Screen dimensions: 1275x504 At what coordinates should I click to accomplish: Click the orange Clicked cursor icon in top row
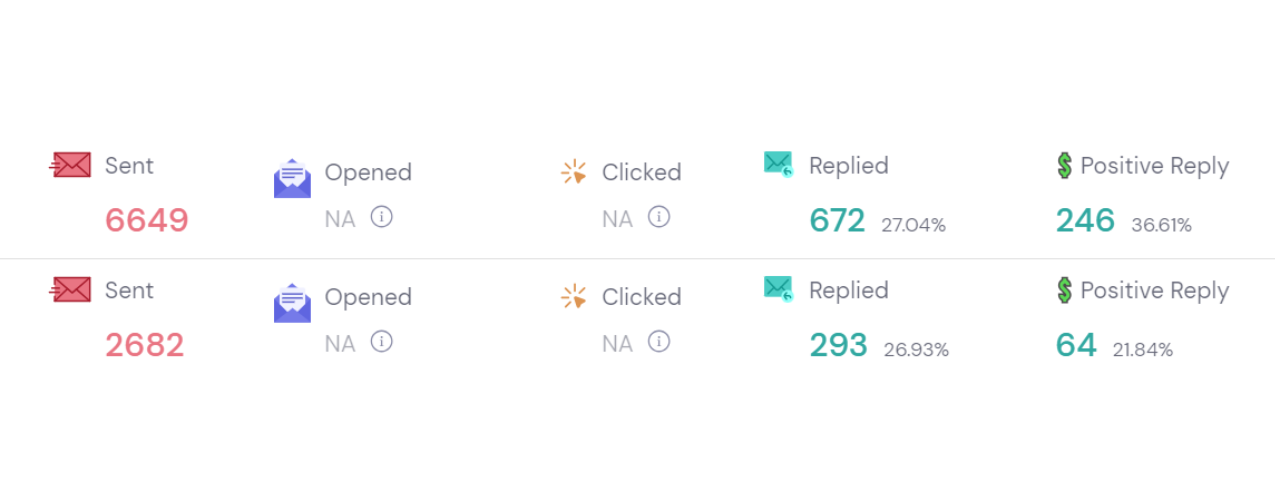(574, 172)
